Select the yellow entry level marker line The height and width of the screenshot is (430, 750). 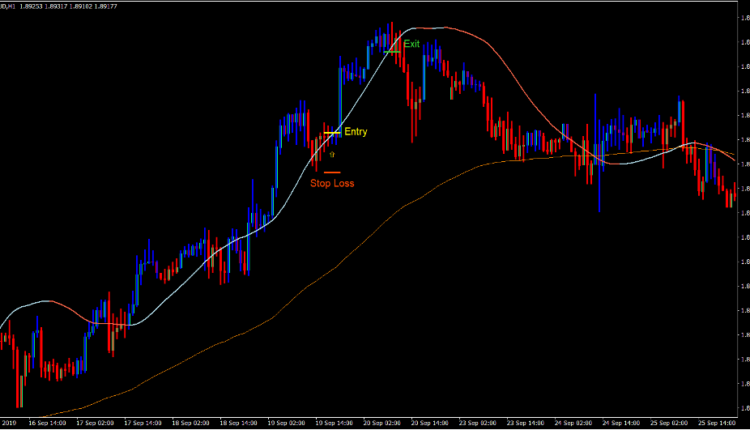[x=332, y=132]
